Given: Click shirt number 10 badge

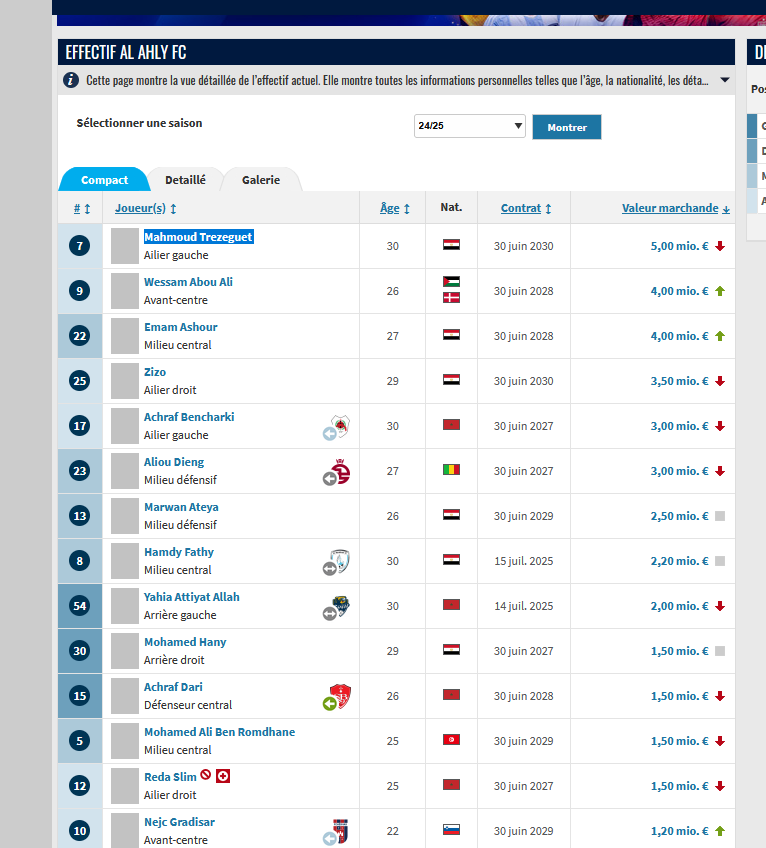Looking at the screenshot, I should pyautogui.click(x=80, y=831).
